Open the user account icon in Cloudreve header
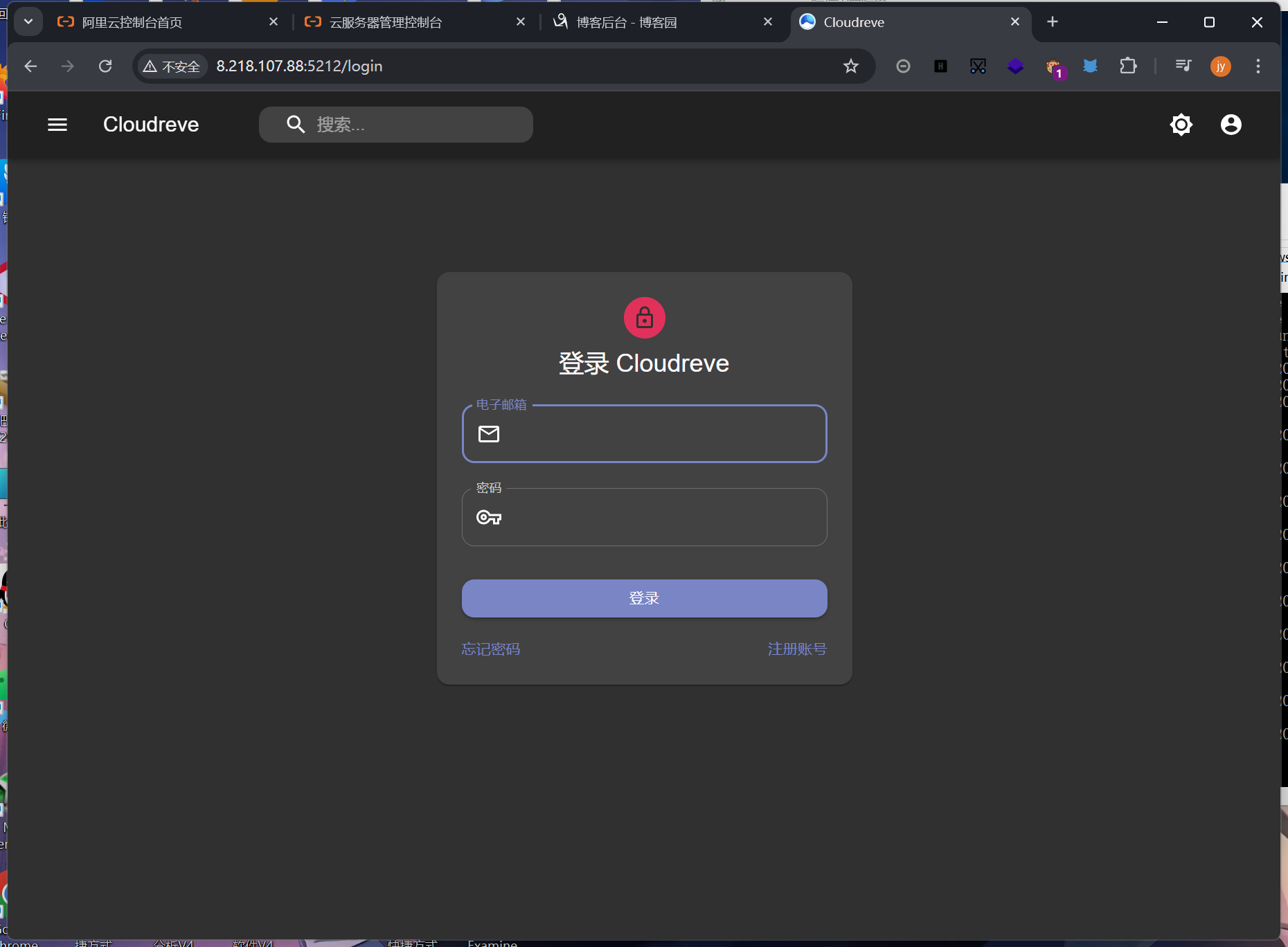1288x947 pixels. 1231,125
